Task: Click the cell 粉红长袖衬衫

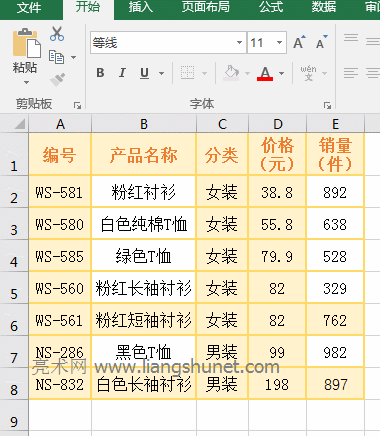Action: [144, 288]
